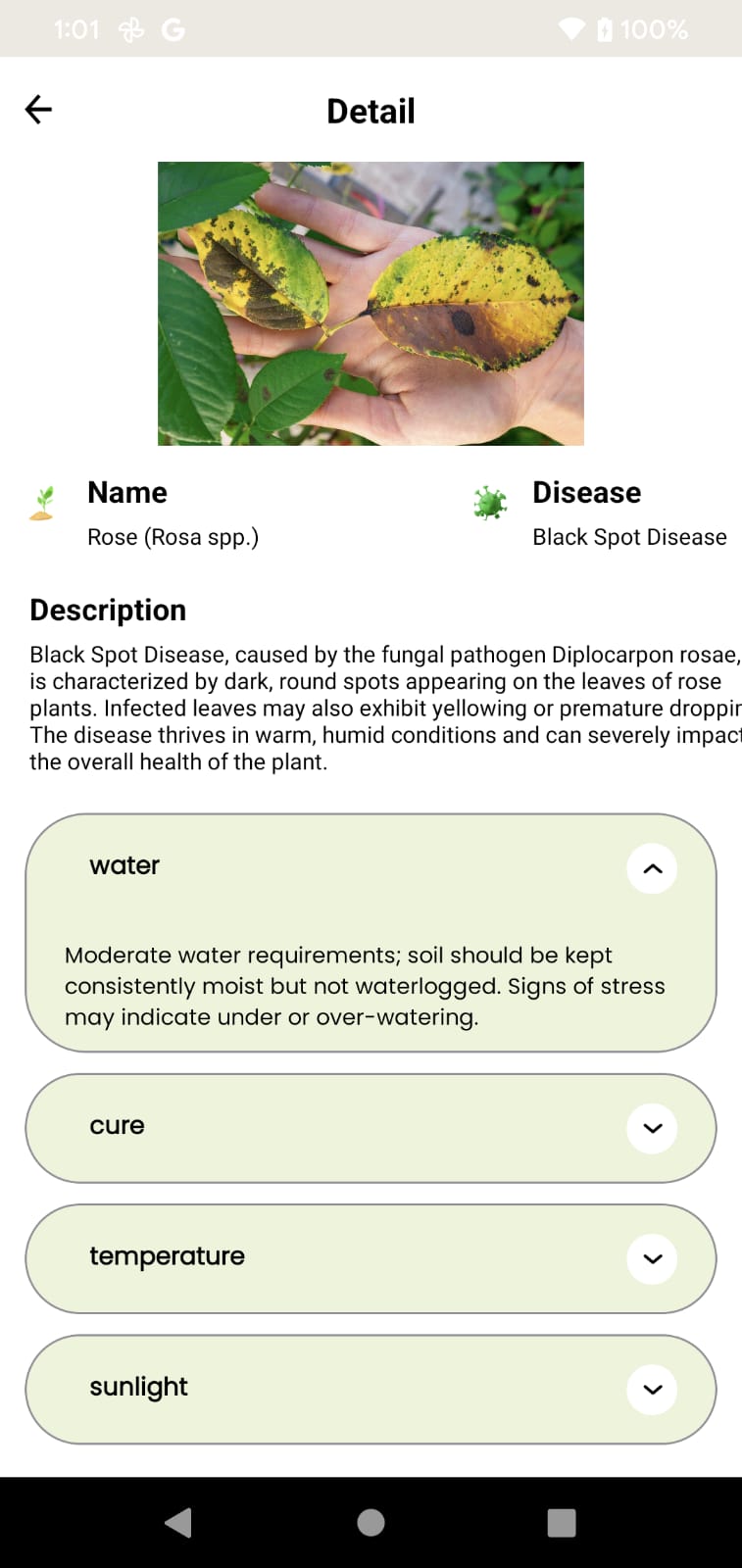Expand the temperature section chevron
The image size is (742, 1568).
(652, 1258)
